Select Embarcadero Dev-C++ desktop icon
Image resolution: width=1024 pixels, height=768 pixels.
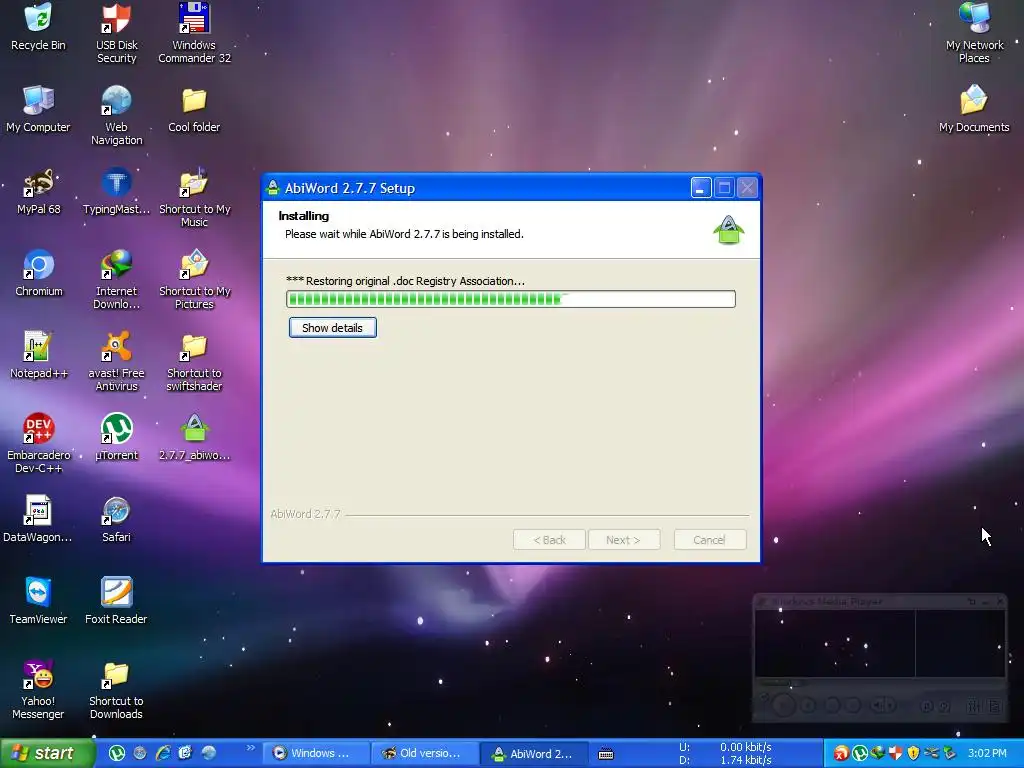[38, 443]
